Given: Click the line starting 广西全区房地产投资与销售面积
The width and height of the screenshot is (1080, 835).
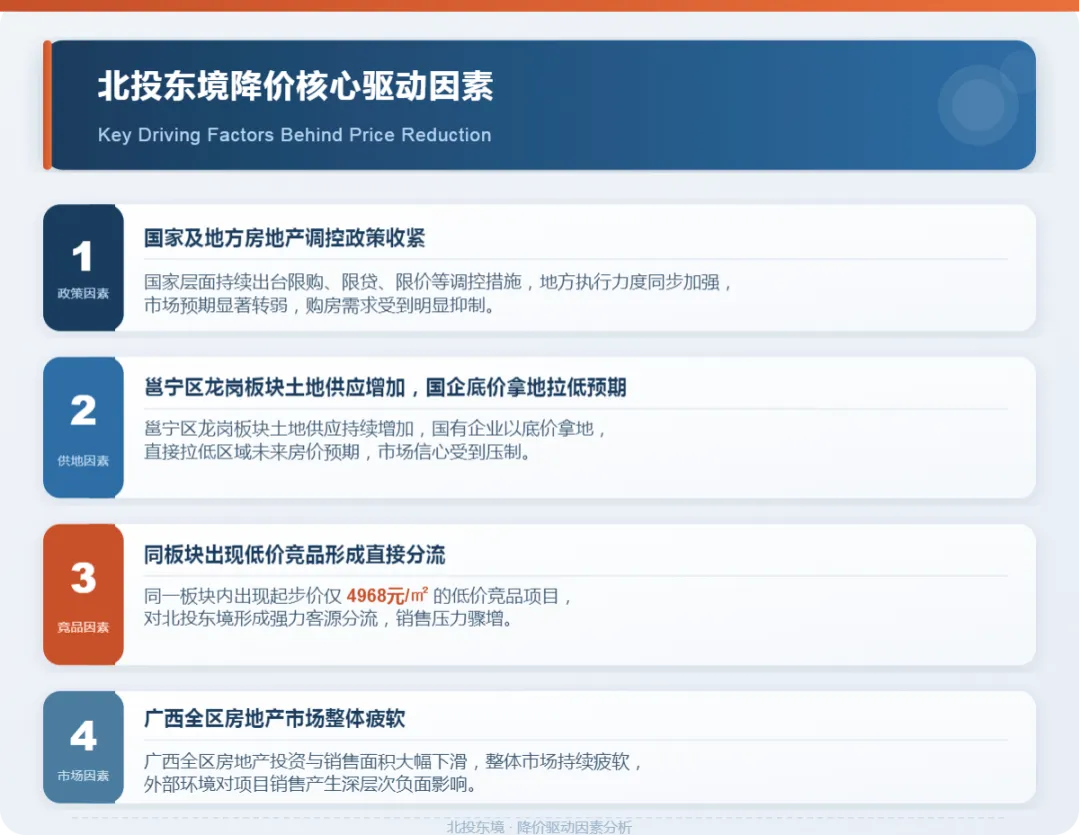Looking at the screenshot, I should pyautogui.click(x=393, y=761).
